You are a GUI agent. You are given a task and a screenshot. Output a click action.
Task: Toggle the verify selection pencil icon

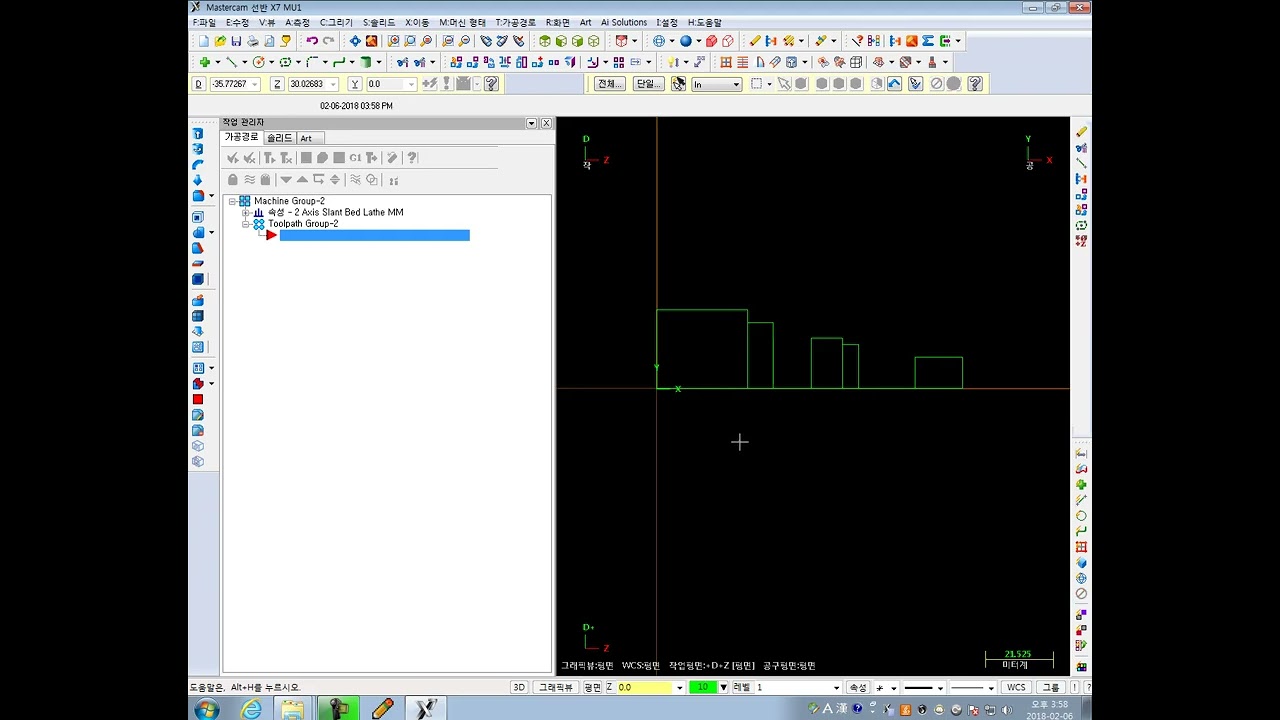point(915,84)
